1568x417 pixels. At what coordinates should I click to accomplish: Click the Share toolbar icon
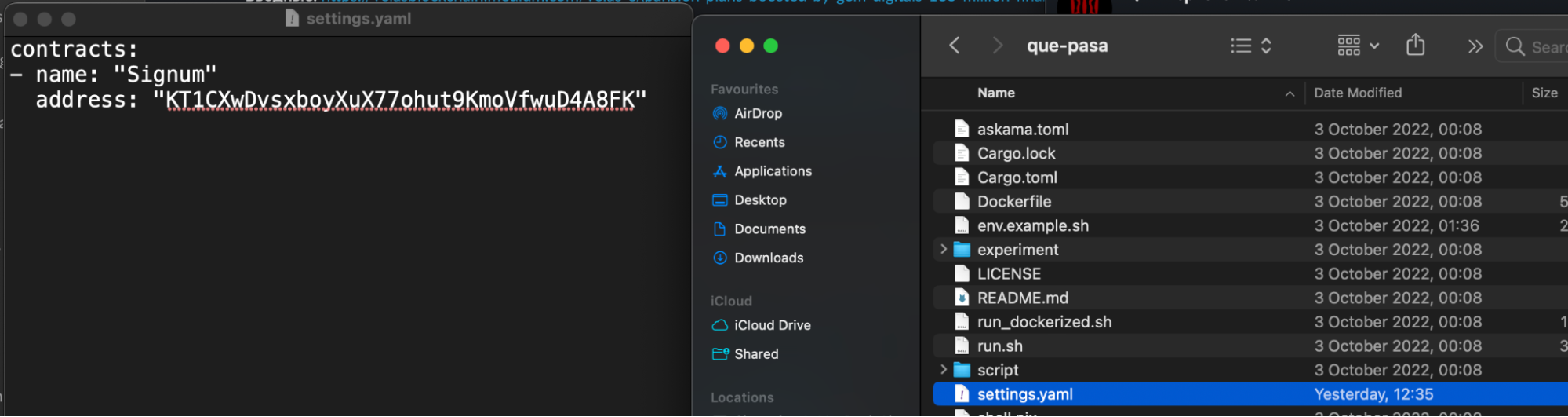point(1415,46)
